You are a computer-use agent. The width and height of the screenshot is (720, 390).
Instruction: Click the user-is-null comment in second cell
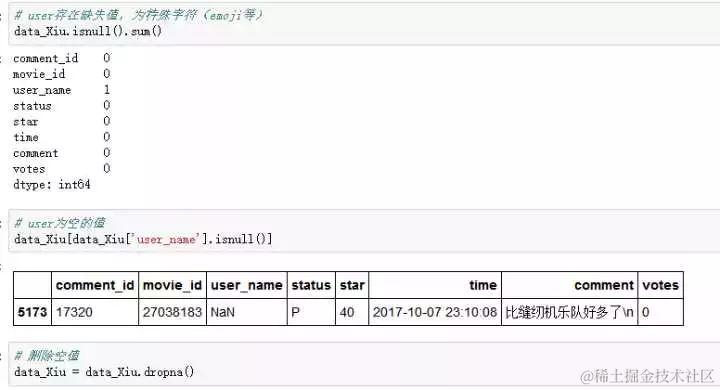click(x=60, y=224)
